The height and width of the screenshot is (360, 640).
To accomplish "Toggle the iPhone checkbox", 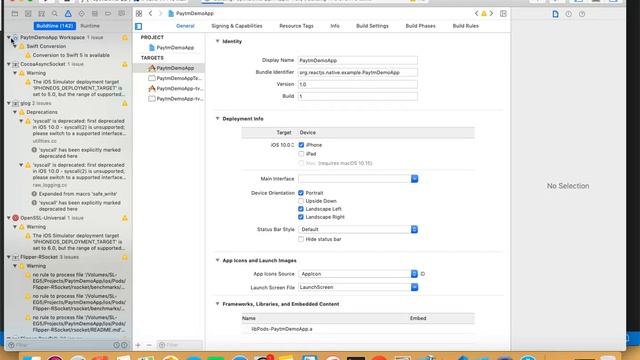I will point(301,145).
